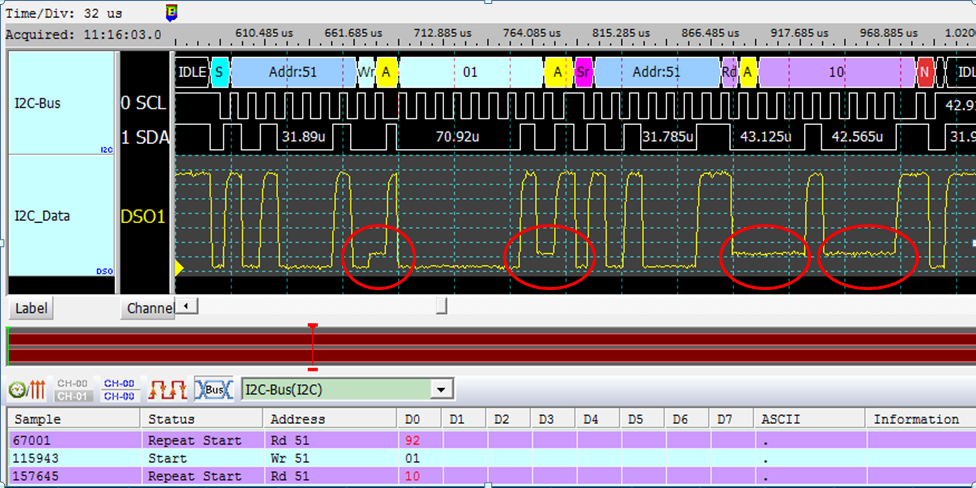Click the ASCII column header
Image resolution: width=976 pixels, height=488 pixels.
(810, 419)
